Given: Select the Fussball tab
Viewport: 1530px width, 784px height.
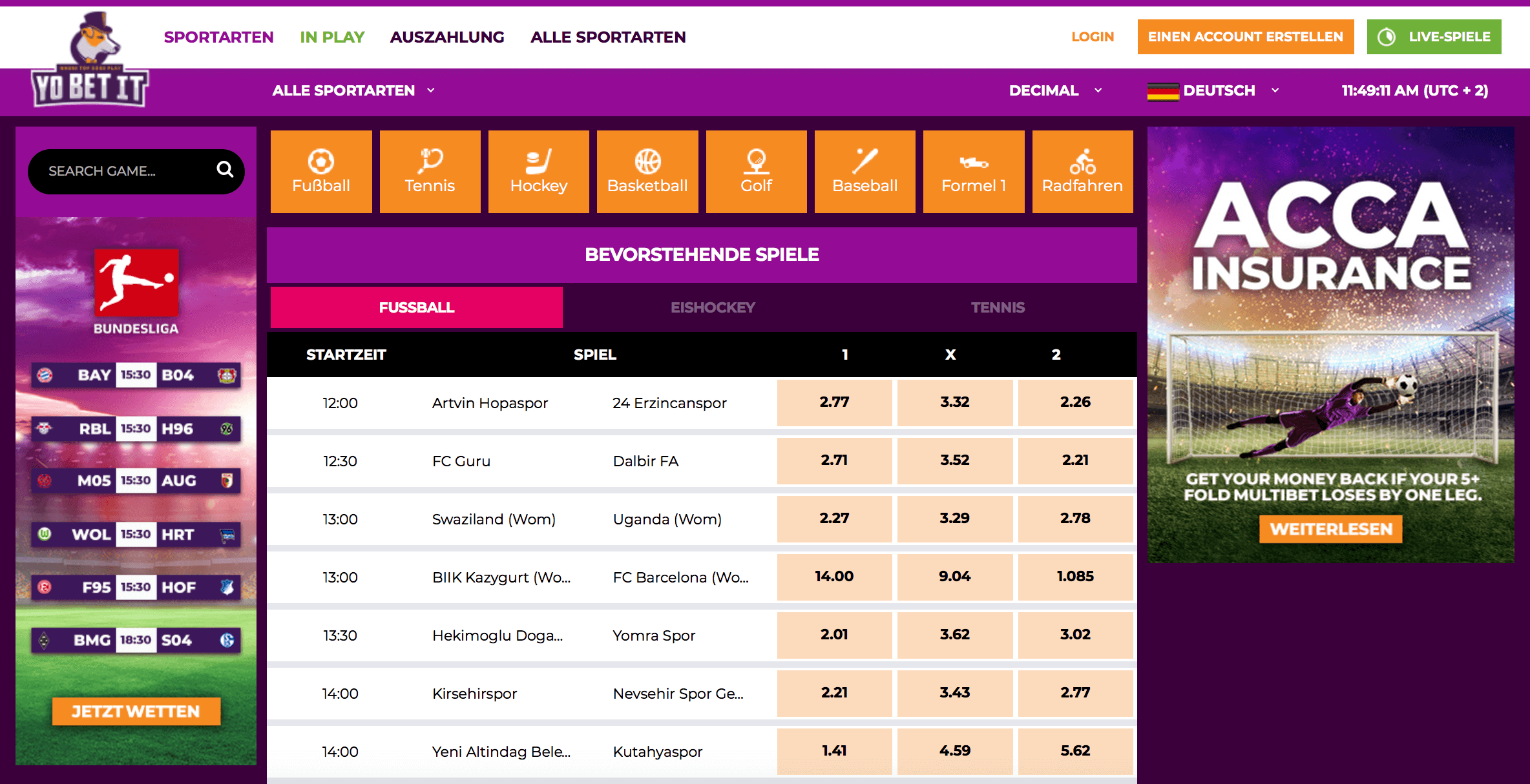Looking at the screenshot, I should (x=417, y=307).
